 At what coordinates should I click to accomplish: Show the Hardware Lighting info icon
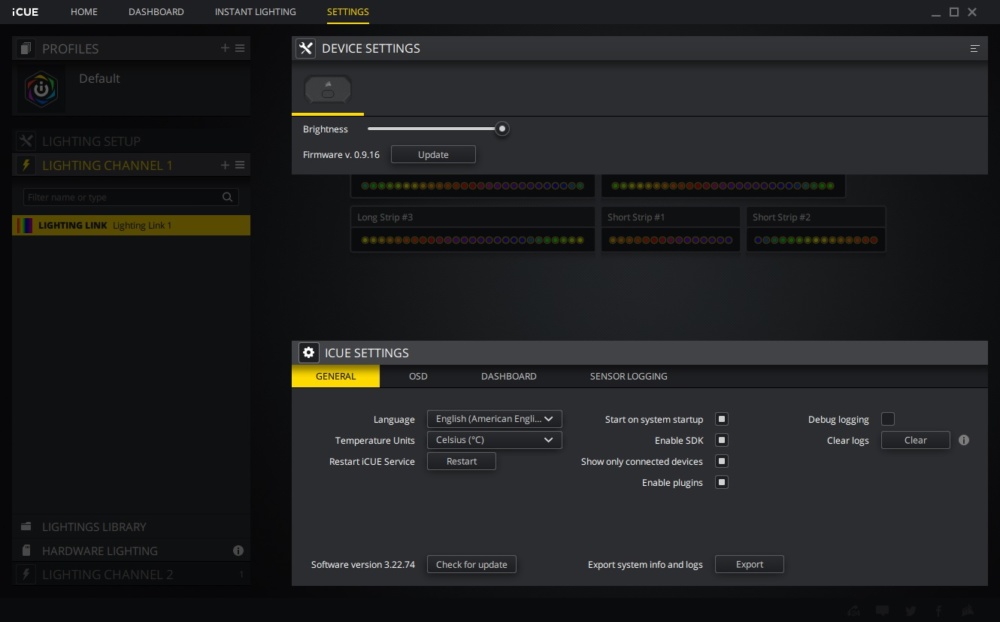click(x=238, y=550)
